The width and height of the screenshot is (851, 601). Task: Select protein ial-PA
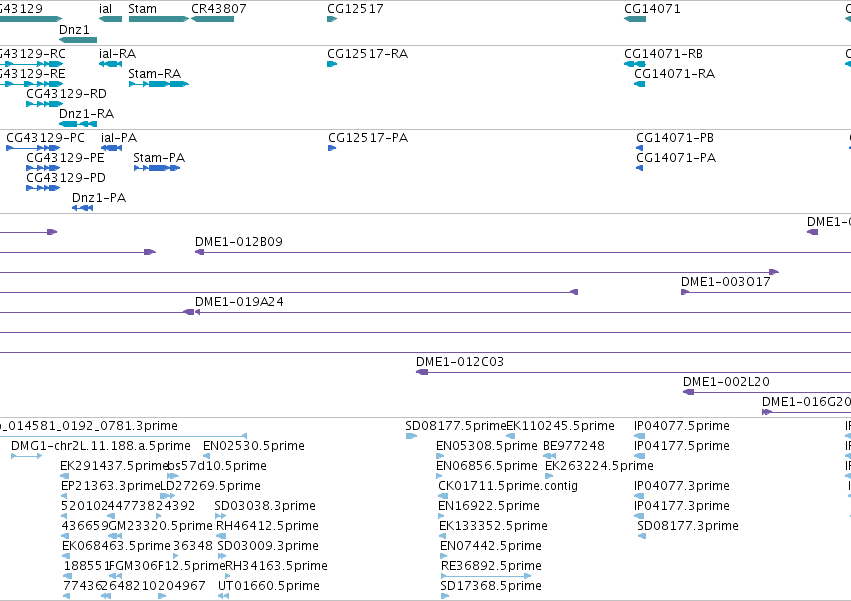pyautogui.click(x=119, y=138)
